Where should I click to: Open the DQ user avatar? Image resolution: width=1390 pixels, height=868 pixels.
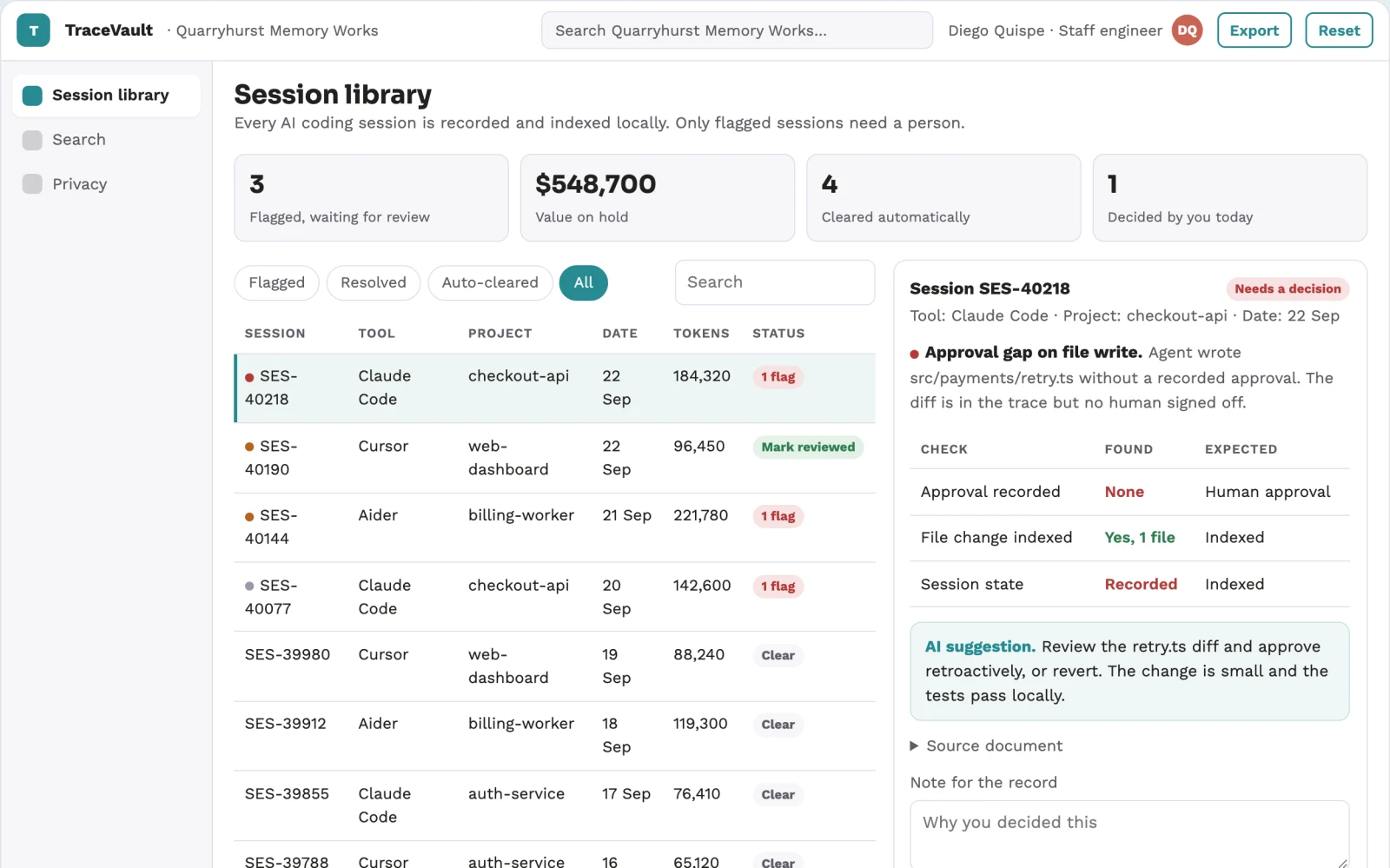click(x=1187, y=30)
